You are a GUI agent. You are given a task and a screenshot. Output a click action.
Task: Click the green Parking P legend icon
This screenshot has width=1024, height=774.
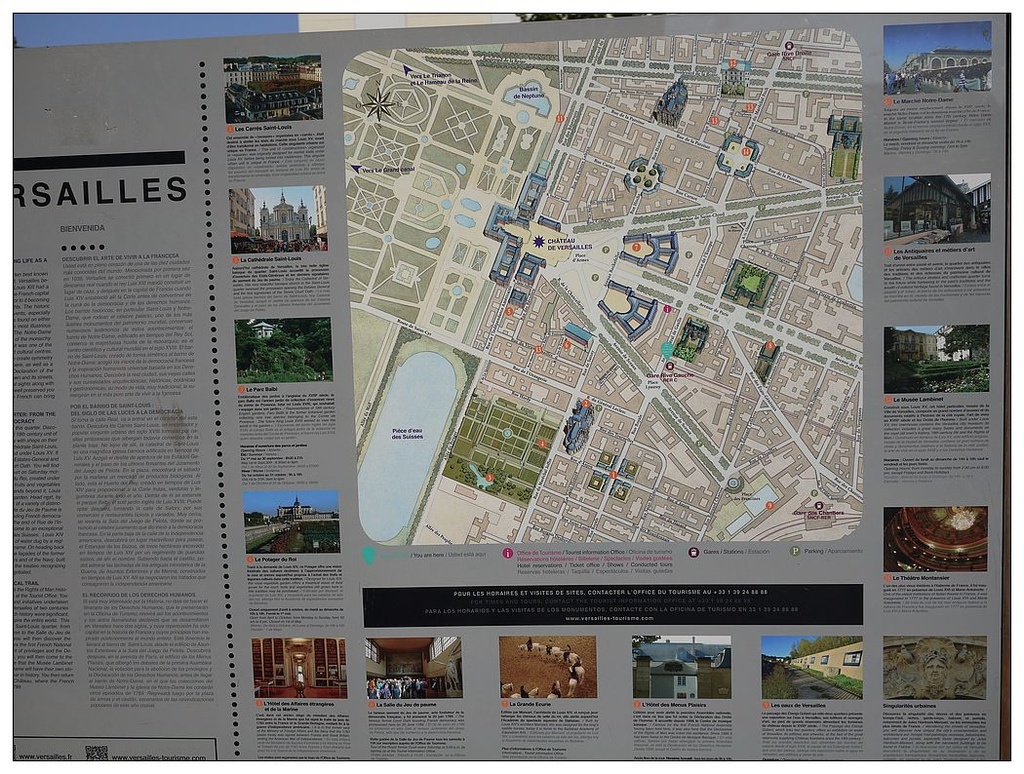coord(795,551)
